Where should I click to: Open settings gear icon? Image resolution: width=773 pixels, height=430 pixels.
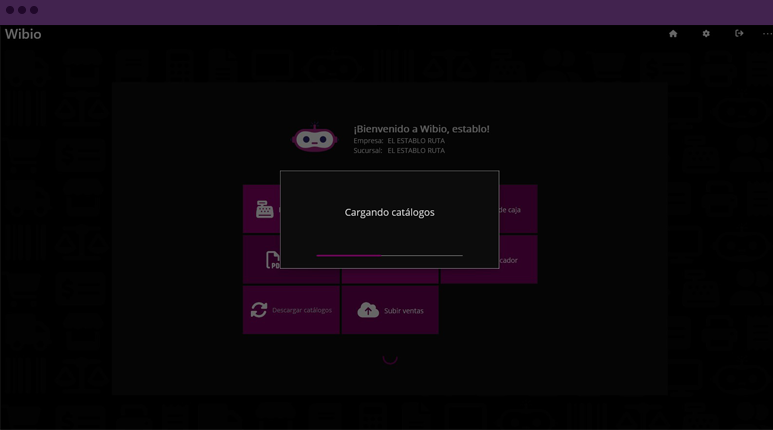pyautogui.click(x=706, y=34)
